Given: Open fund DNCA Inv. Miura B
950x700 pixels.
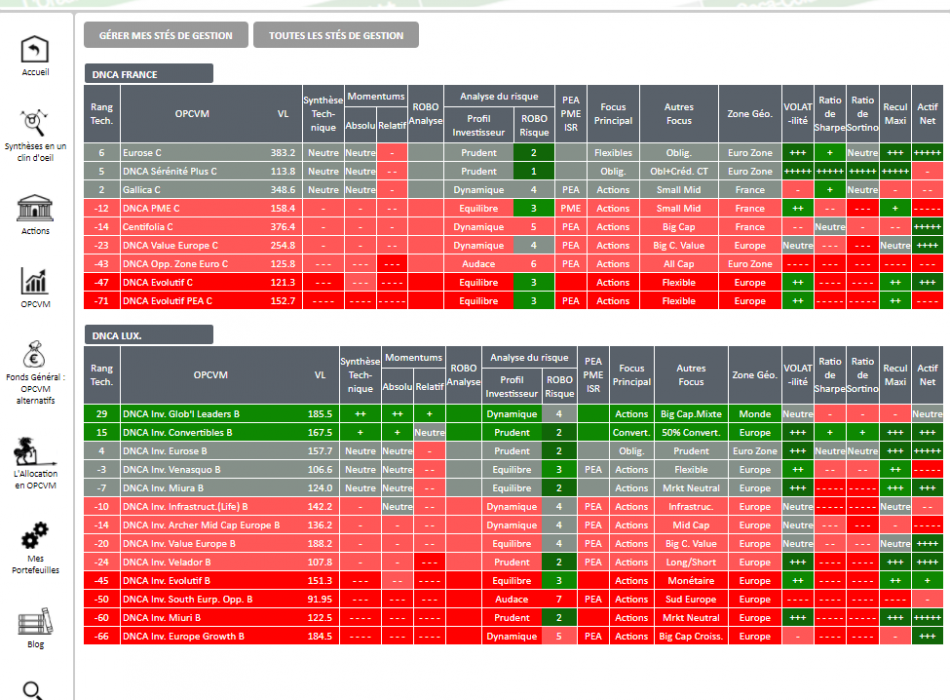Looking at the screenshot, I should pyautogui.click(x=163, y=488).
